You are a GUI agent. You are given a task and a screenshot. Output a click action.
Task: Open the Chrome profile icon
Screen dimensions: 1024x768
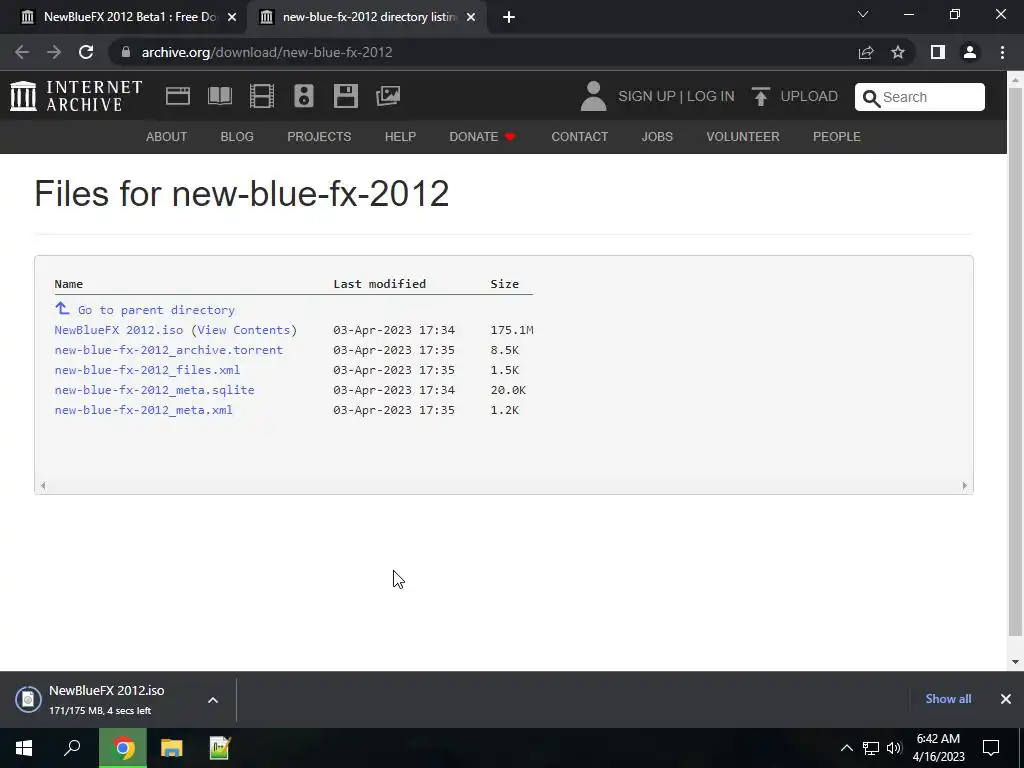point(970,52)
